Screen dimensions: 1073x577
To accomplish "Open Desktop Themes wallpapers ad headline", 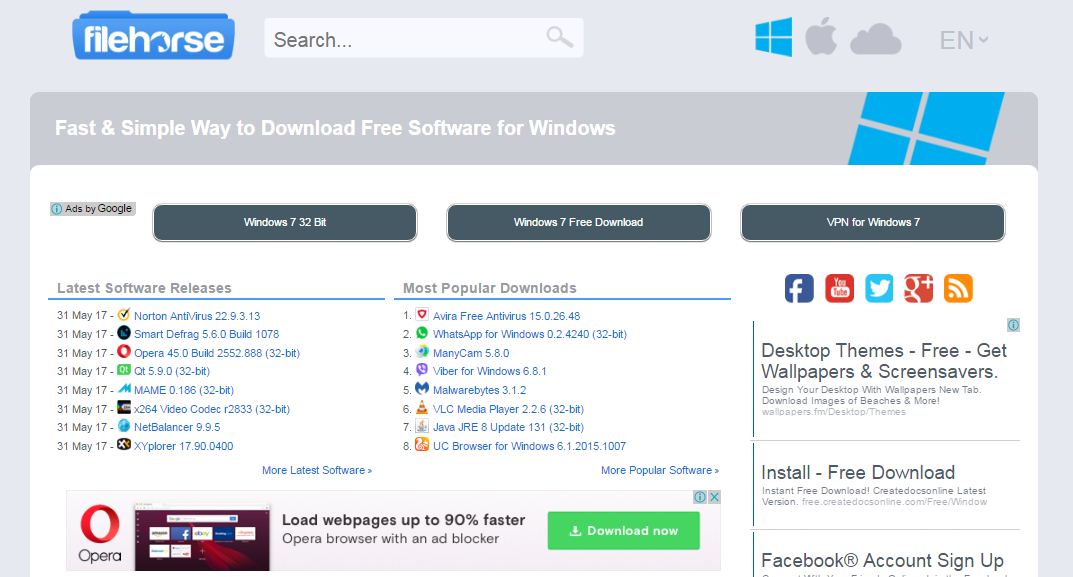I will point(884,361).
